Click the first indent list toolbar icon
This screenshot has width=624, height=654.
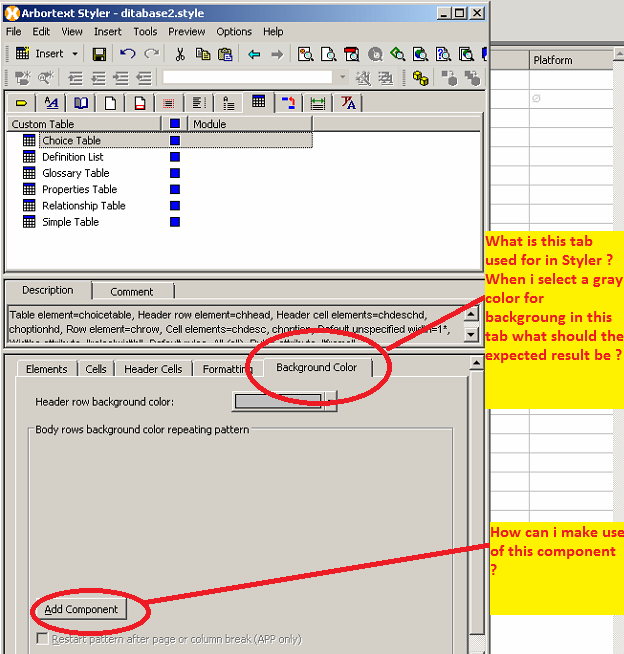75,78
